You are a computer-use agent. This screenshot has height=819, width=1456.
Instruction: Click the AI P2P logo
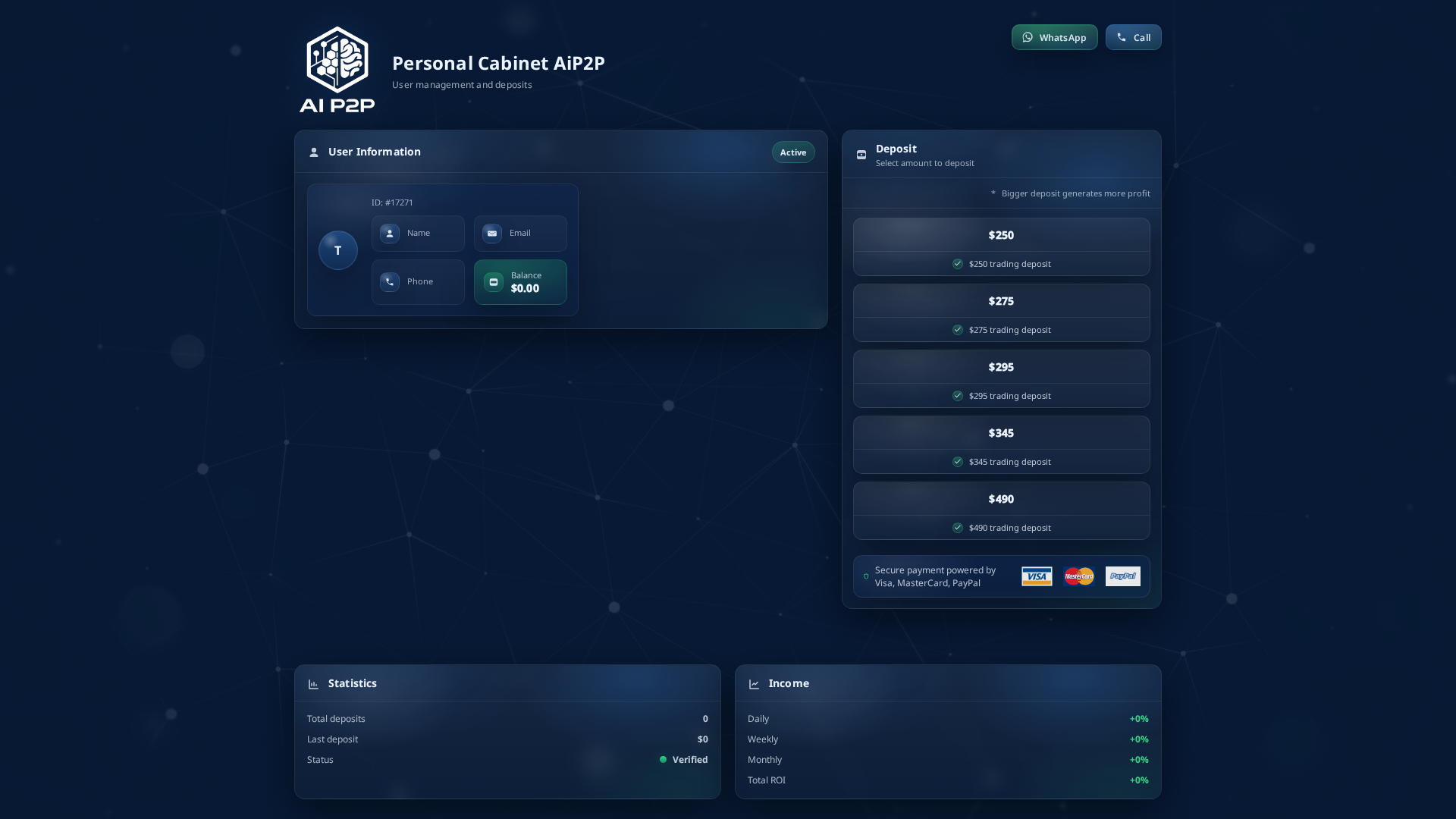337,70
